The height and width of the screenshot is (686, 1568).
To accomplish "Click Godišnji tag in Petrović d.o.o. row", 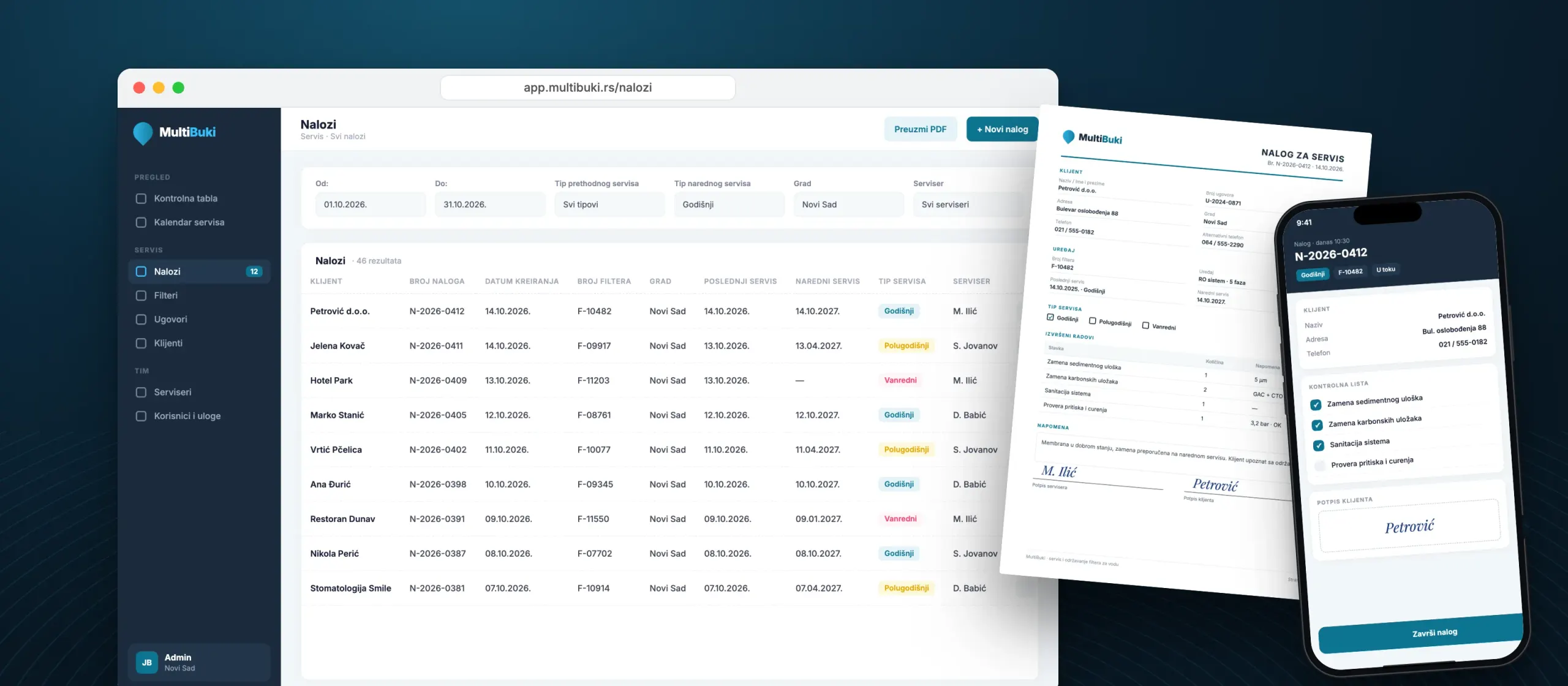I will pos(899,311).
